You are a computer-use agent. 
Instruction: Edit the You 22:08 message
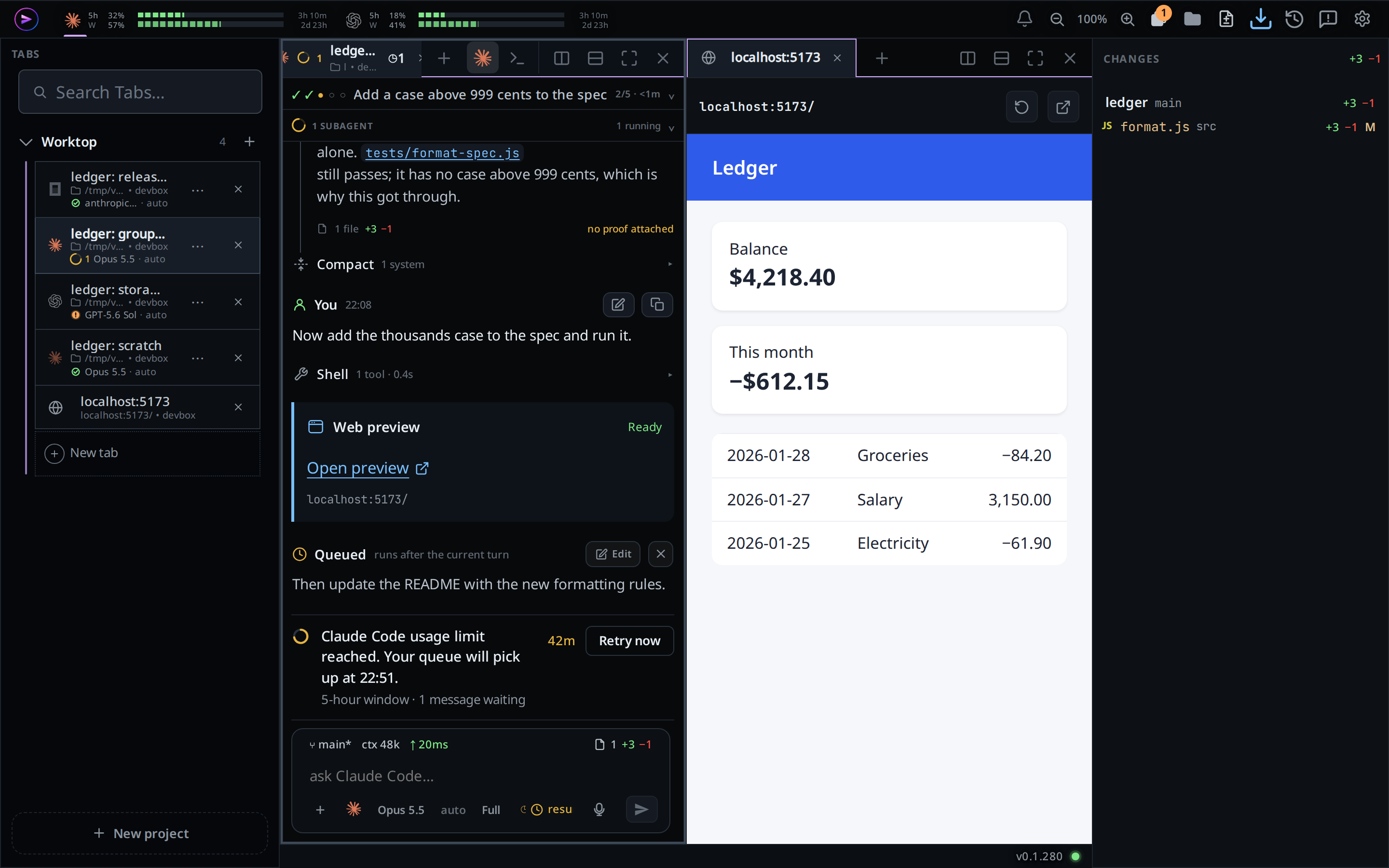point(618,304)
